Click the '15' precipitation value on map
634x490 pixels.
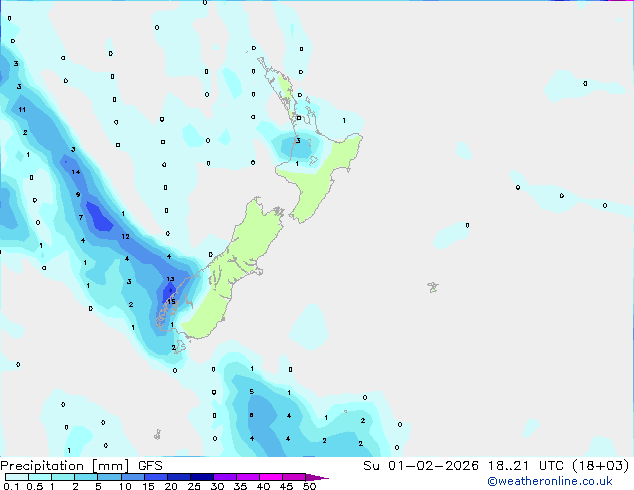(x=171, y=302)
